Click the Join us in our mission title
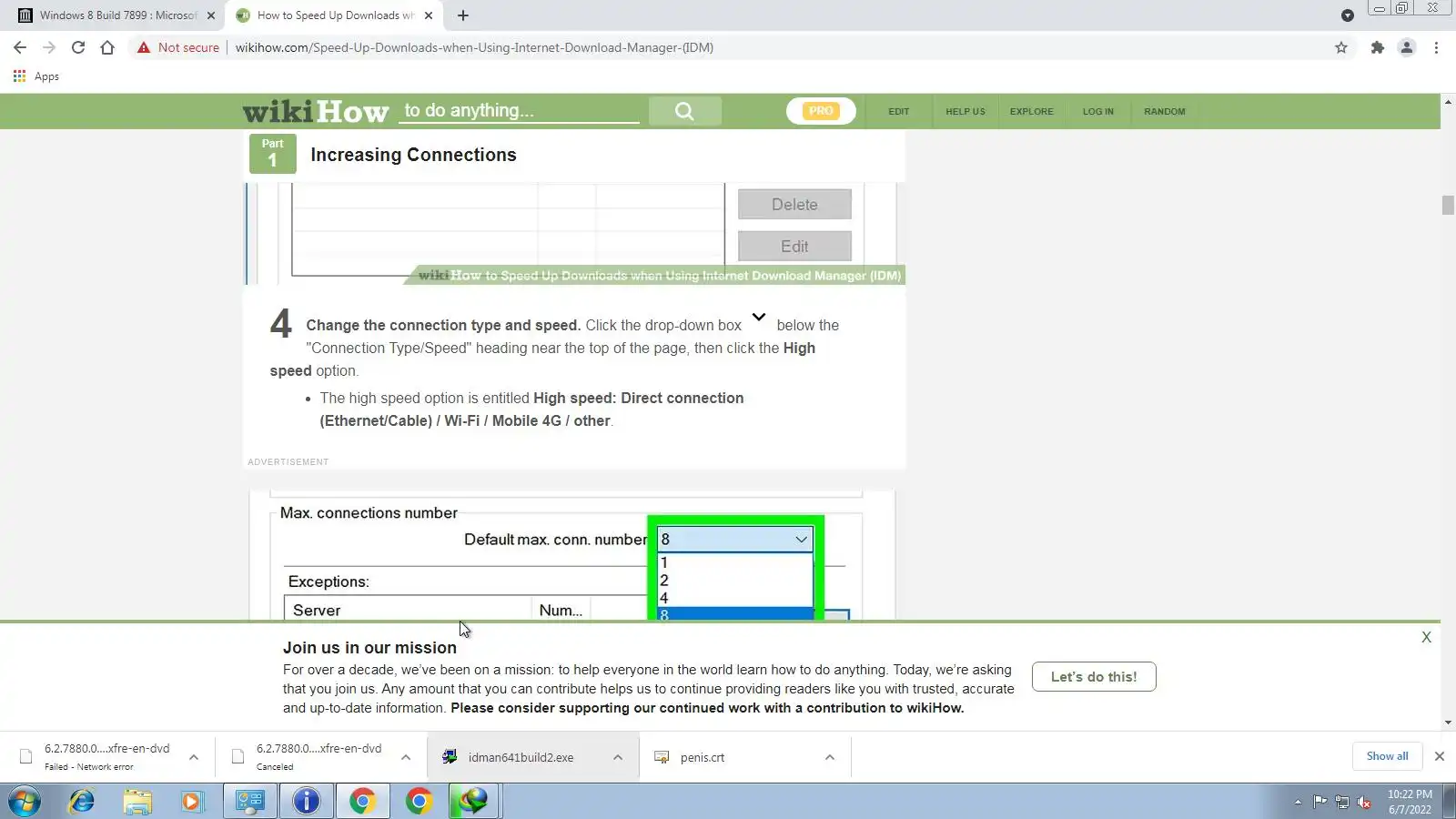 pyautogui.click(x=369, y=648)
